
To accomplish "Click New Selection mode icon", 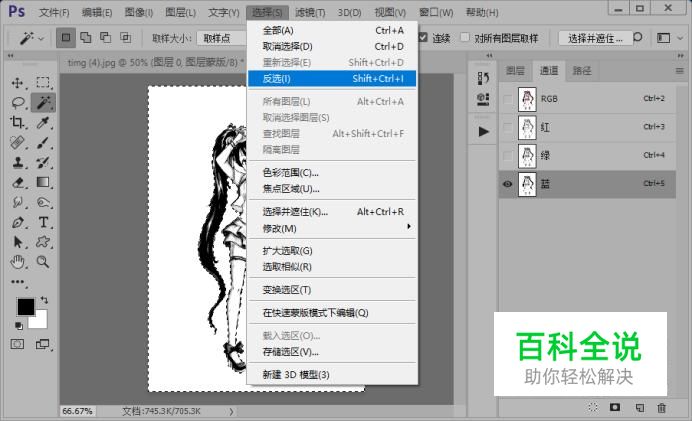I will coord(66,38).
